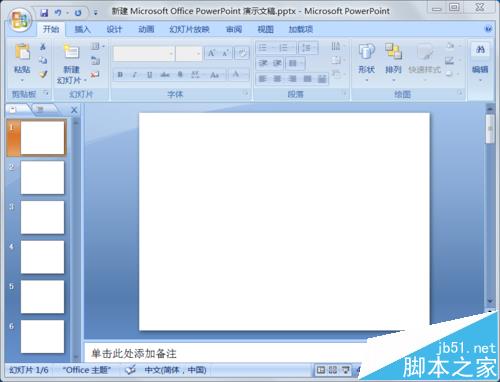Open the font name combo box
This screenshot has height=382, width=500.
tap(144, 53)
